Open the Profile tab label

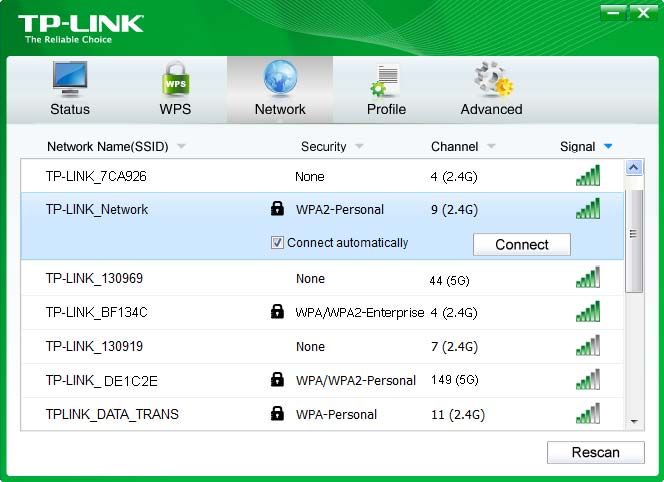pyautogui.click(x=386, y=109)
